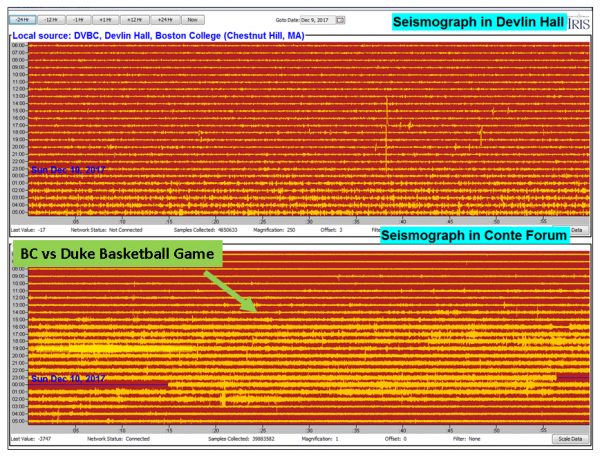Click the 'Magnification: 250' status entry

pyautogui.click(x=274, y=230)
